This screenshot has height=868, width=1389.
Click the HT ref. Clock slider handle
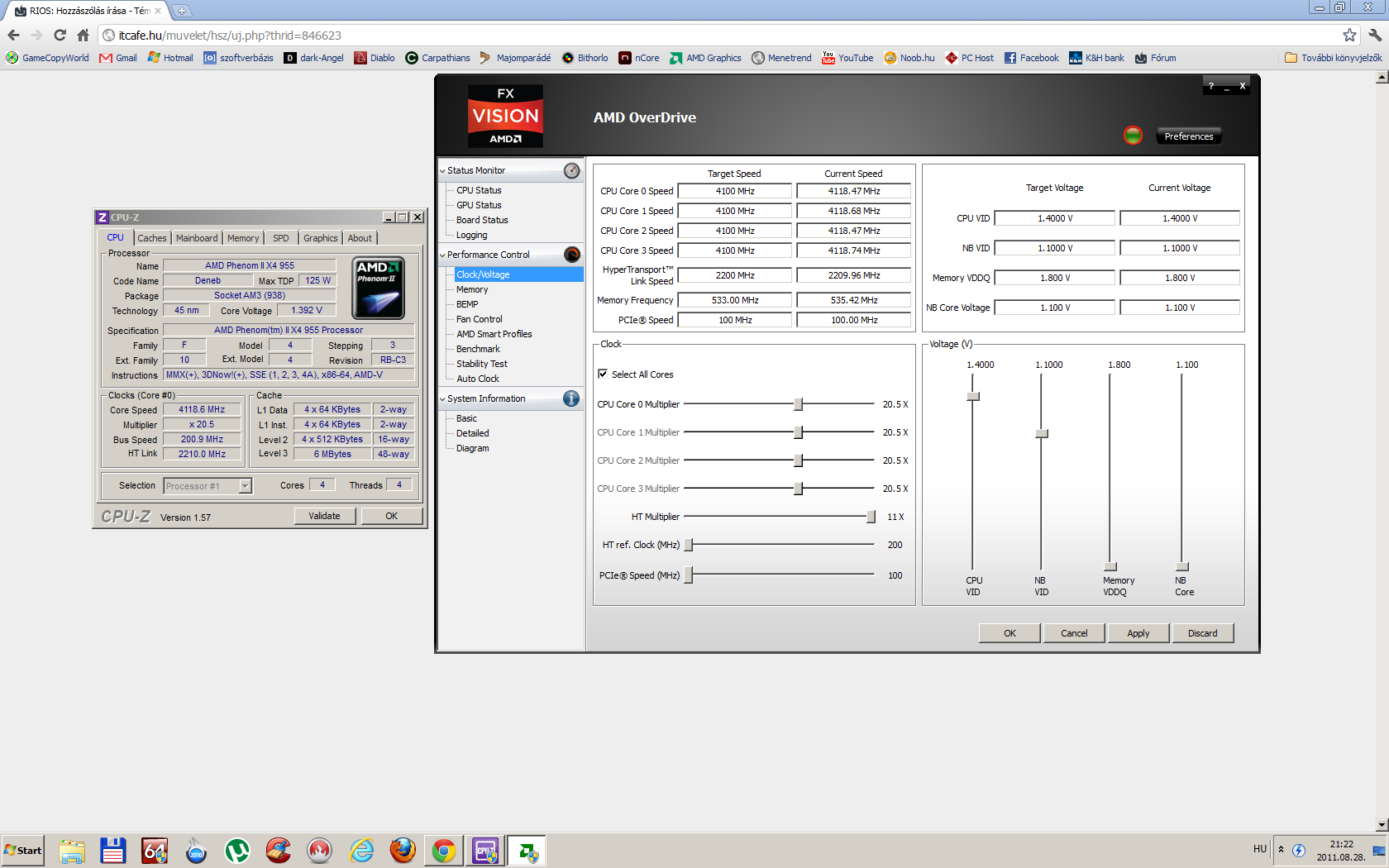(689, 545)
